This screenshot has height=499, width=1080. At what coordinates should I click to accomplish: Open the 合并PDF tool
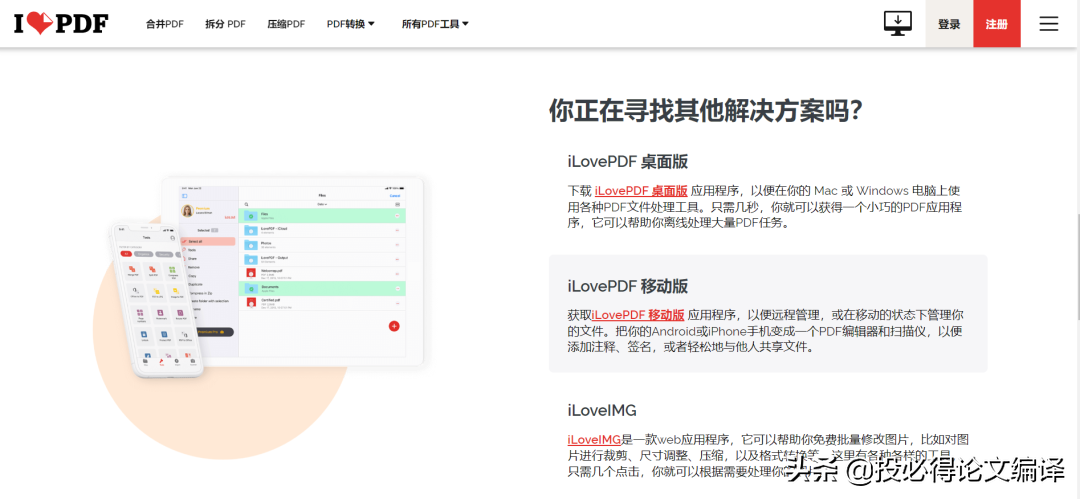pyautogui.click(x=165, y=24)
